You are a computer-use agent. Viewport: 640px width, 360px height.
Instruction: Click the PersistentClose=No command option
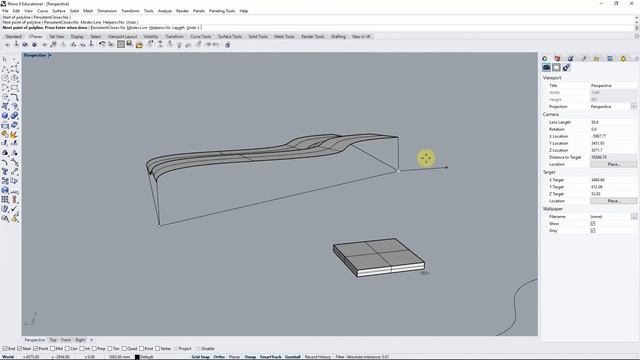coord(107,28)
